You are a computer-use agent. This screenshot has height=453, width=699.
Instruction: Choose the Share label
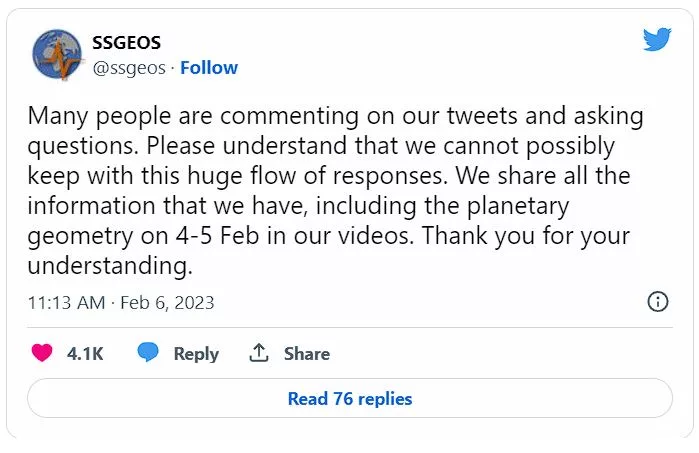(307, 354)
